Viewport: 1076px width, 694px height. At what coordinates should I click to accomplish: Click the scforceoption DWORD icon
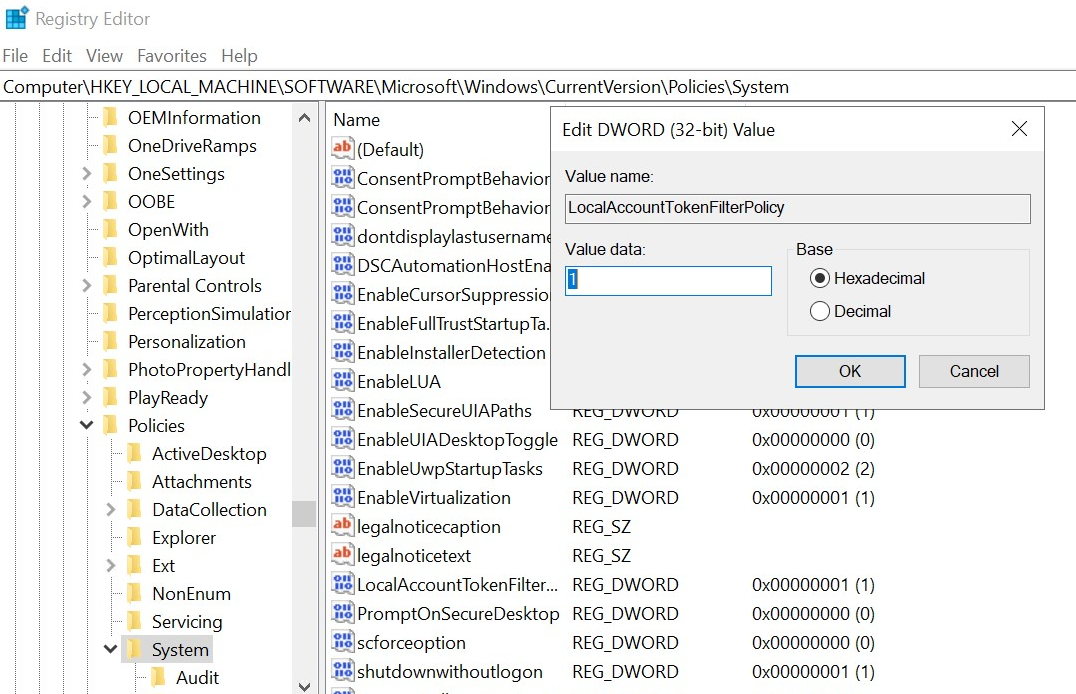[342, 640]
